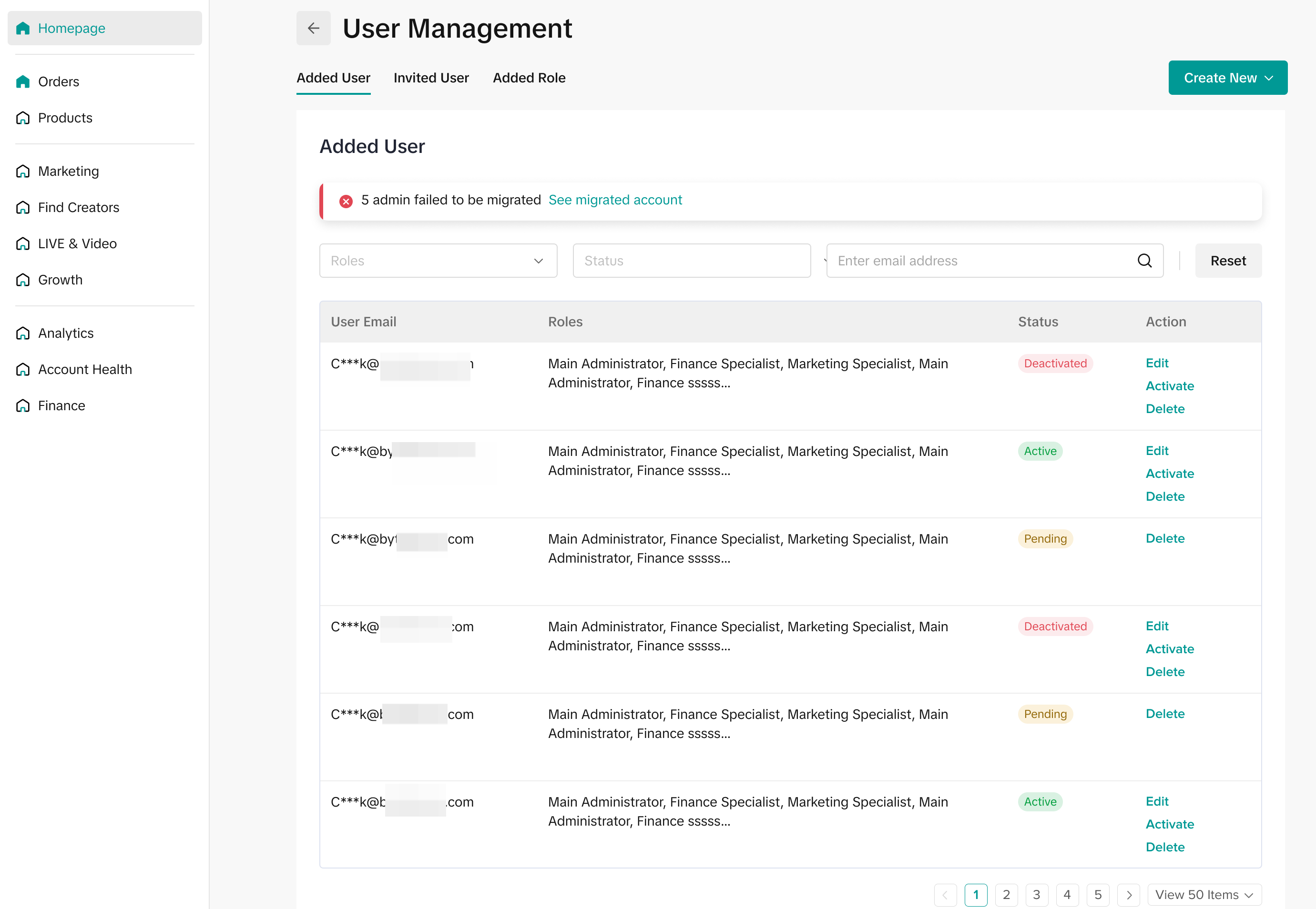Click the Analytics sidebar icon
Viewport: 1316px width, 909px height.
23,333
